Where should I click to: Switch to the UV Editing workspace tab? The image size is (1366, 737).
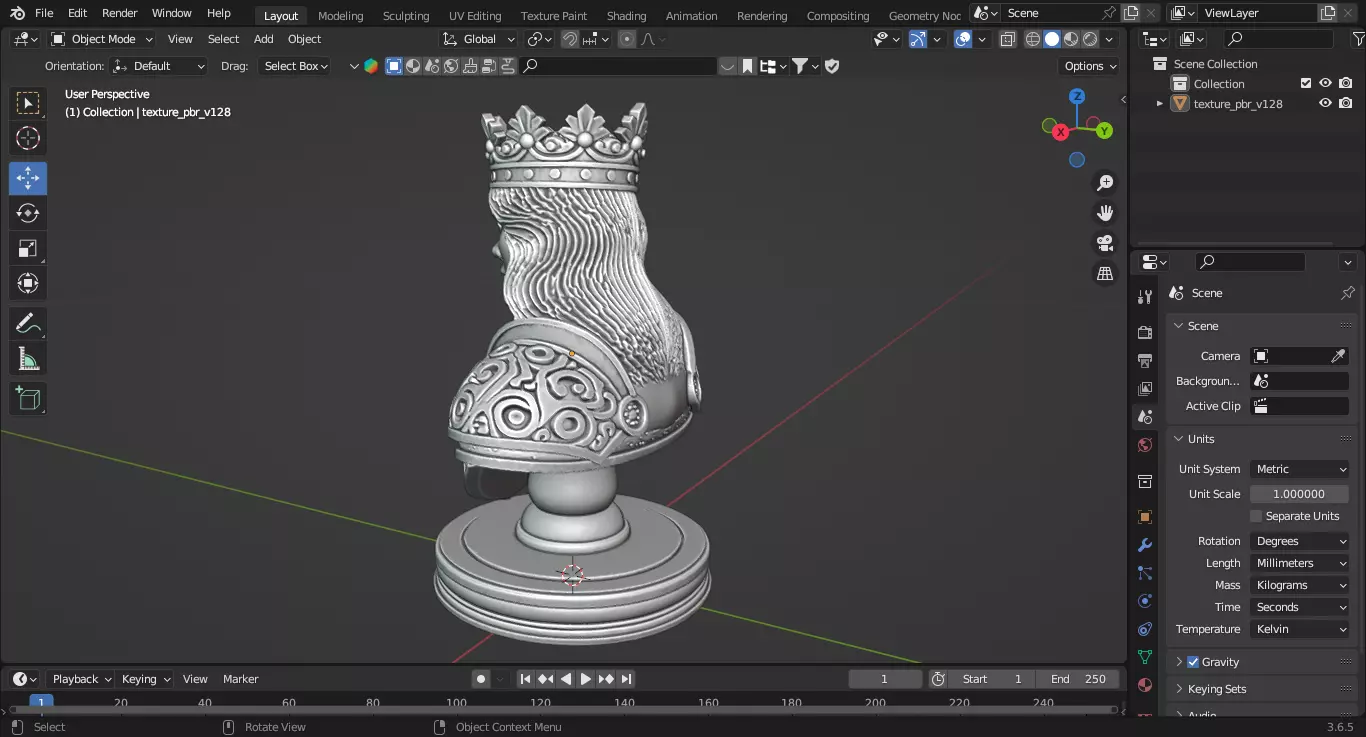pos(475,16)
